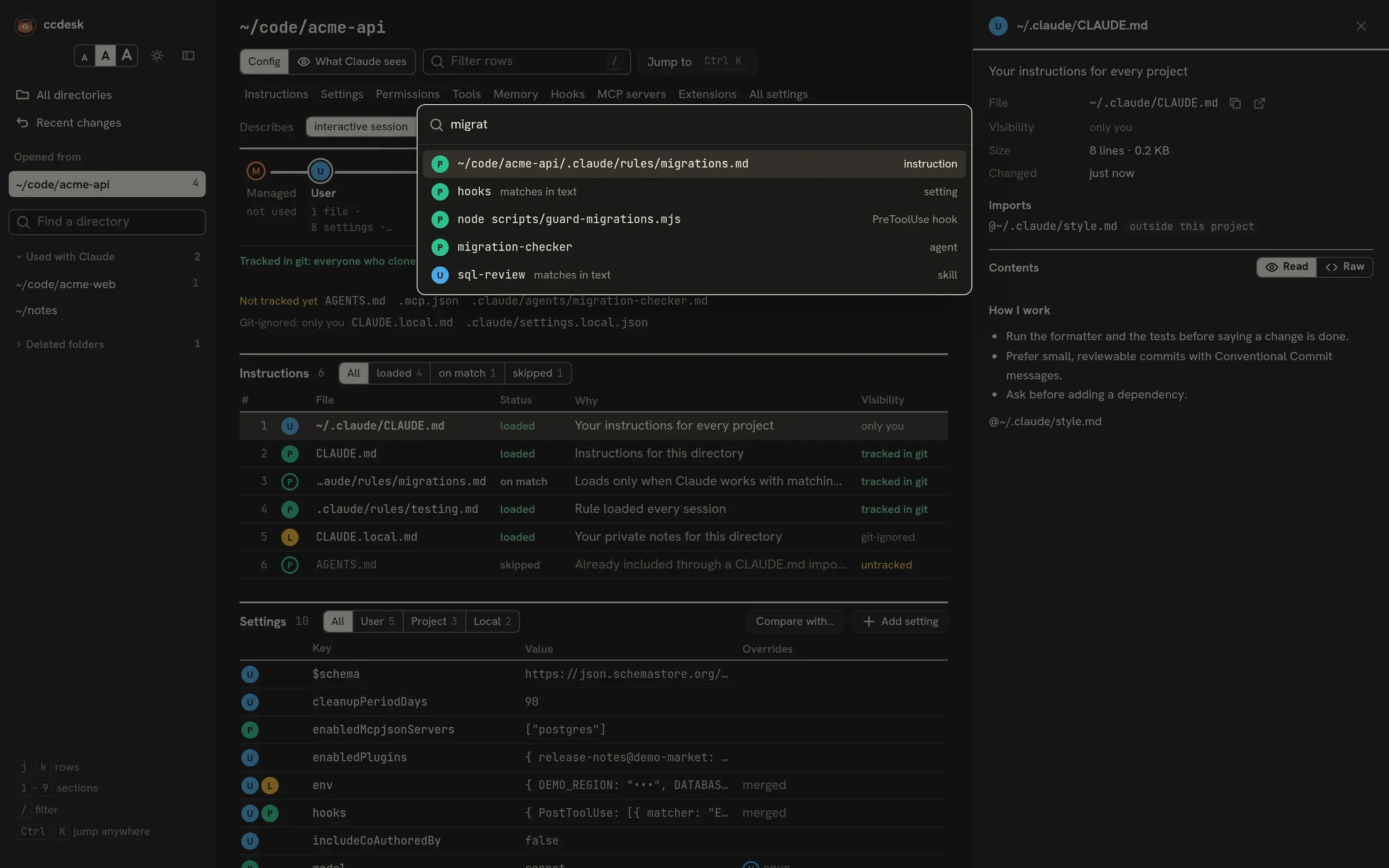Screen dimensions: 1389x868
Task: Go to All settings tab
Action: pyautogui.click(x=778, y=94)
